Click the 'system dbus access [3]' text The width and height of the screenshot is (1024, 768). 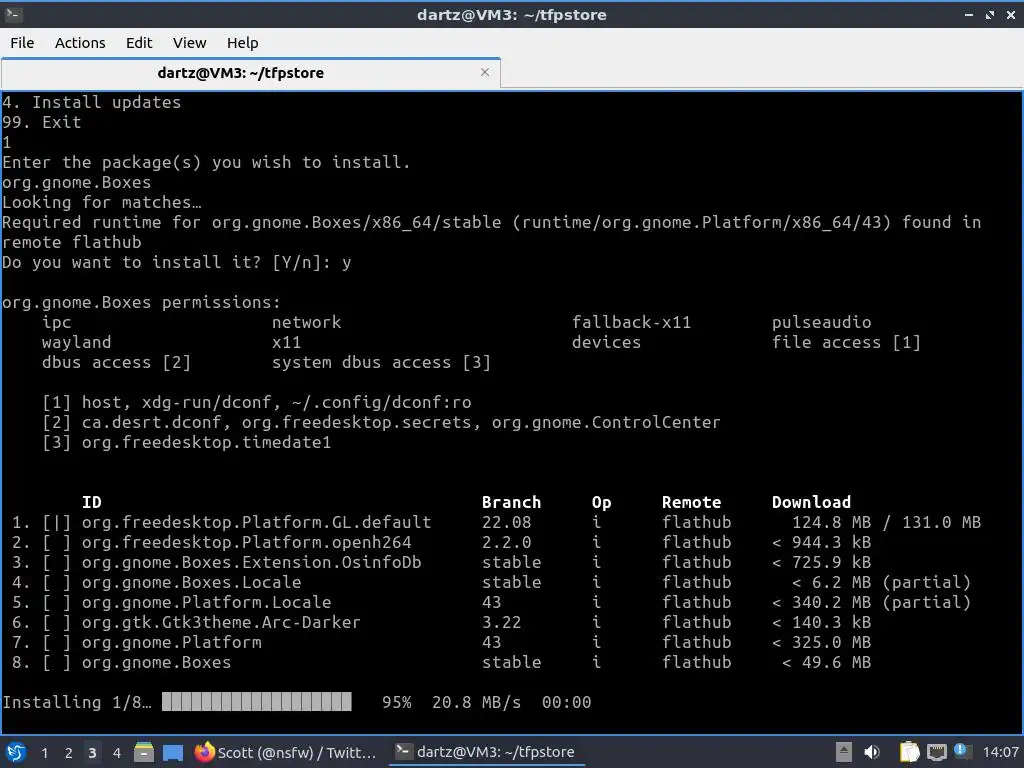381,362
